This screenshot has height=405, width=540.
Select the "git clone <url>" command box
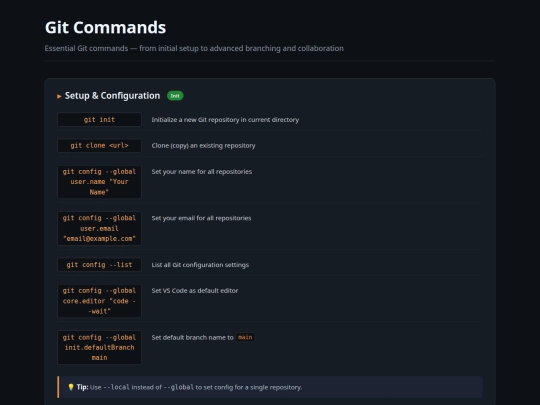(100, 145)
